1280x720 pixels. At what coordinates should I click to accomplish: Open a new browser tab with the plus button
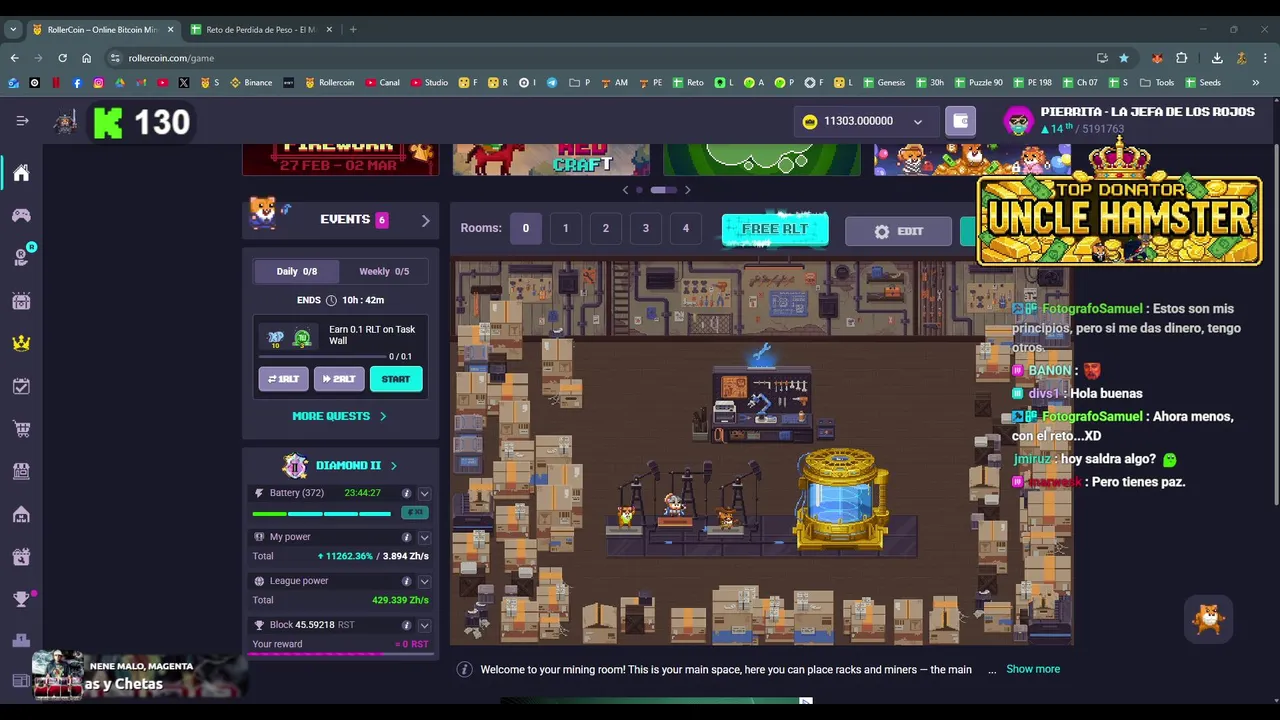(x=353, y=30)
